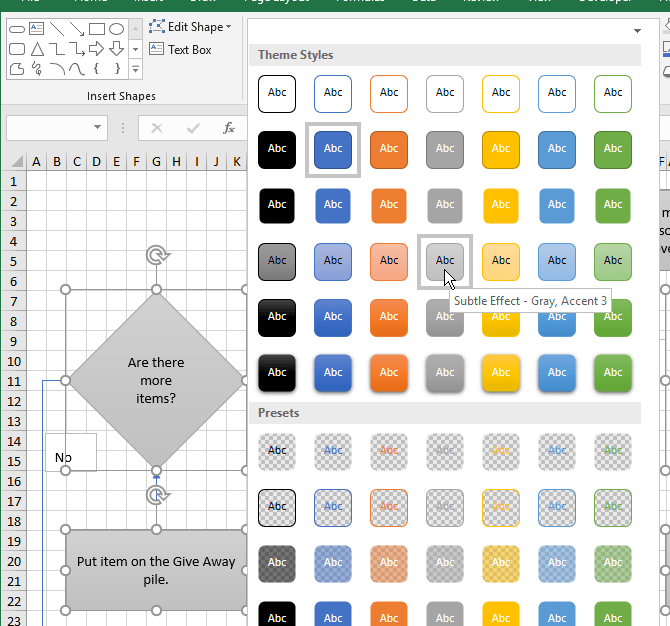Screen dimensions: 670x626
Task: Select the Oval shape in Insert Shapes
Action: pyautogui.click(x=116, y=29)
